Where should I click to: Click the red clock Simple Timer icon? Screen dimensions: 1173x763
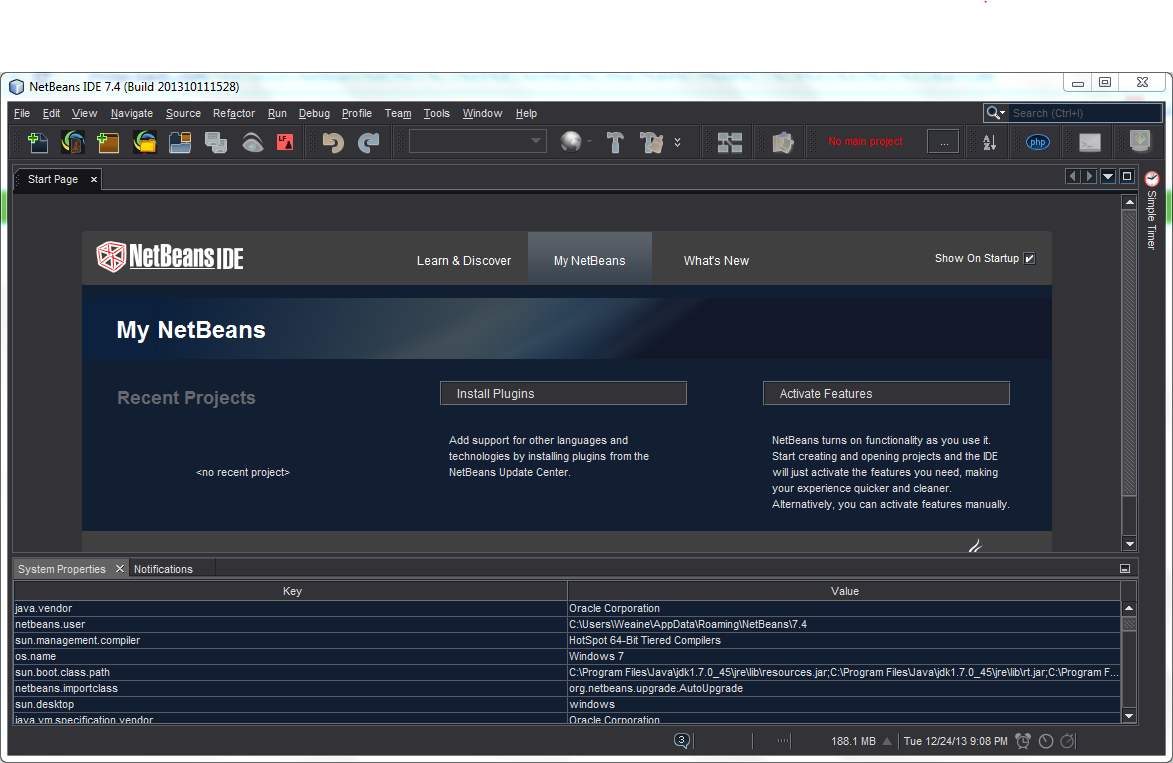click(1152, 179)
